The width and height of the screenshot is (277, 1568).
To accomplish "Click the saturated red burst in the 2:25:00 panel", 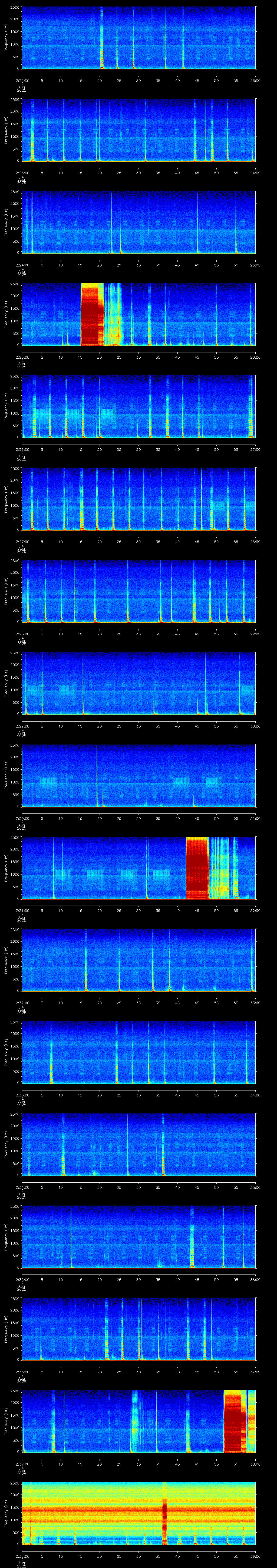I will [93, 315].
